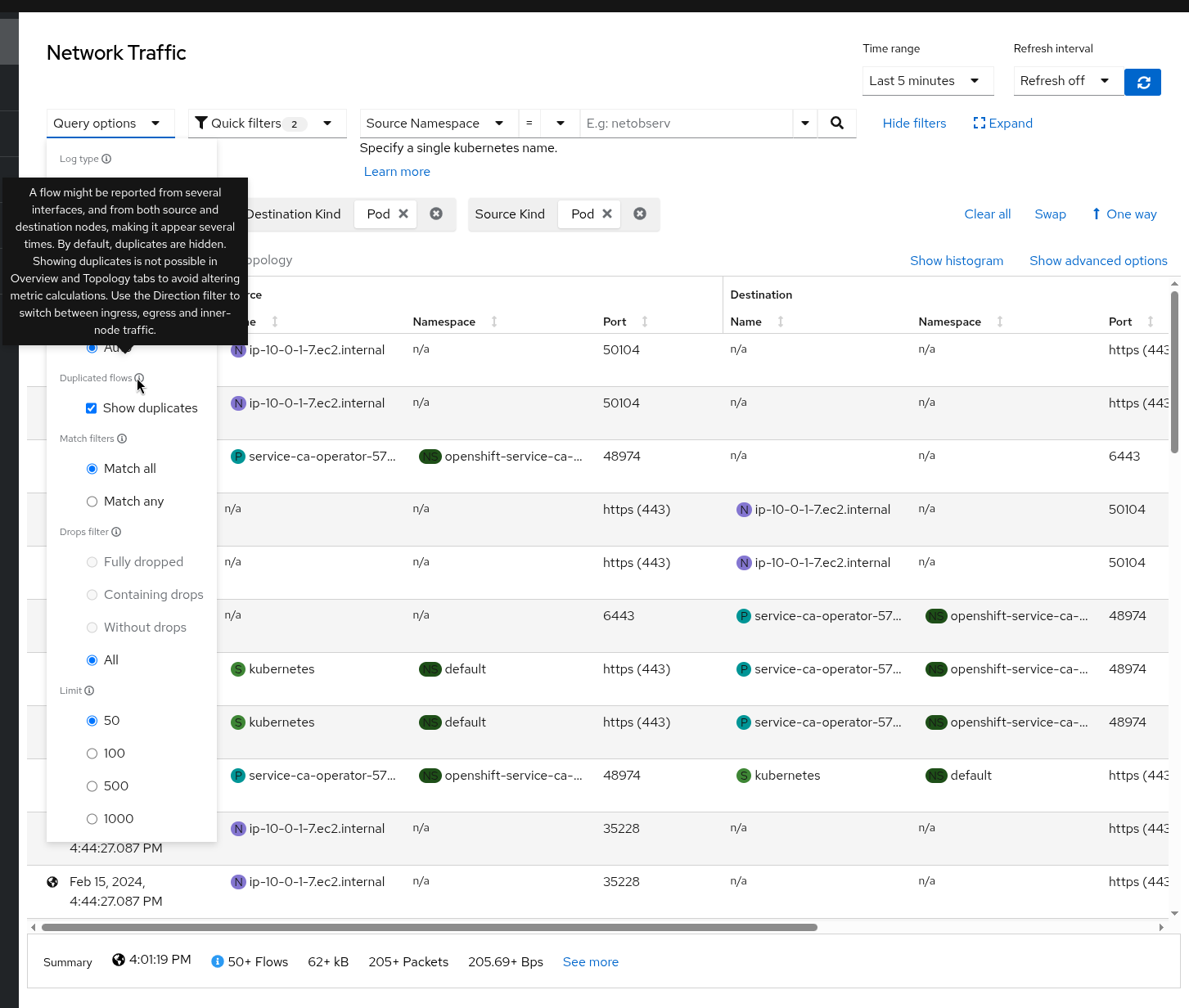
Task: Sort by Source Namespace column
Action: click(494, 322)
